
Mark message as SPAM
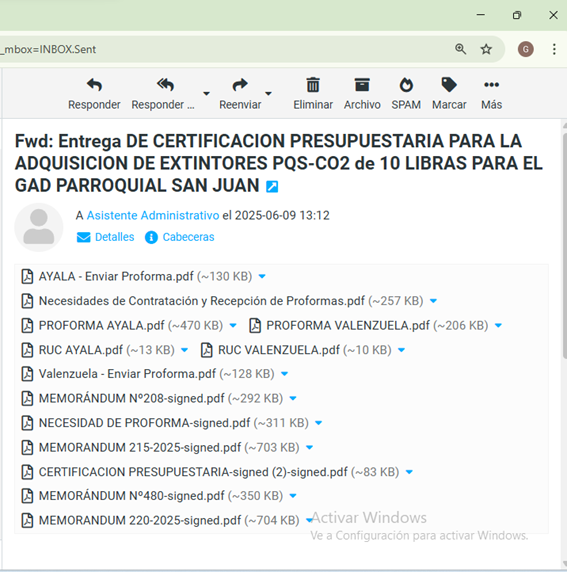point(406,85)
